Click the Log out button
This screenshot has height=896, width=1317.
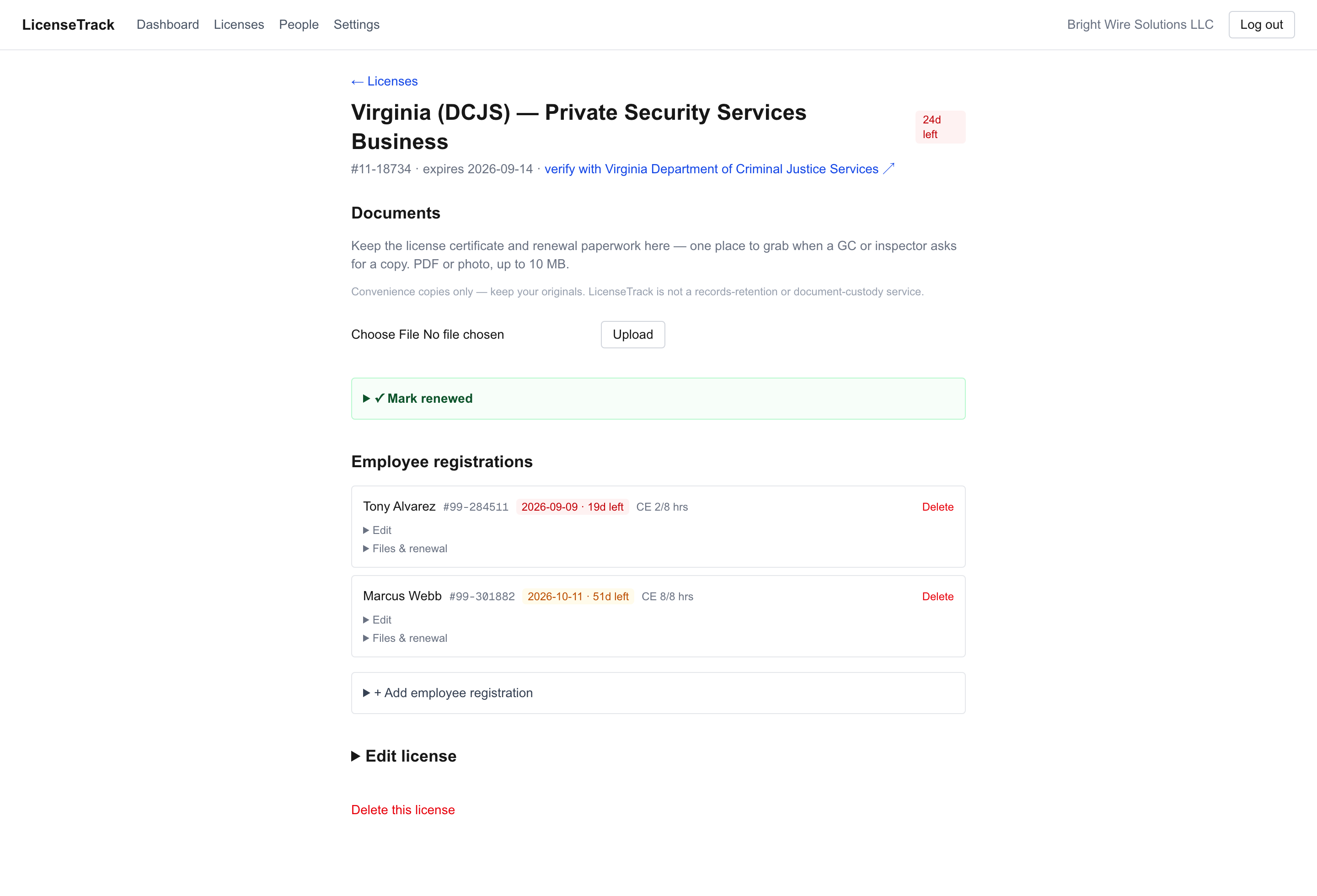[1262, 24]
